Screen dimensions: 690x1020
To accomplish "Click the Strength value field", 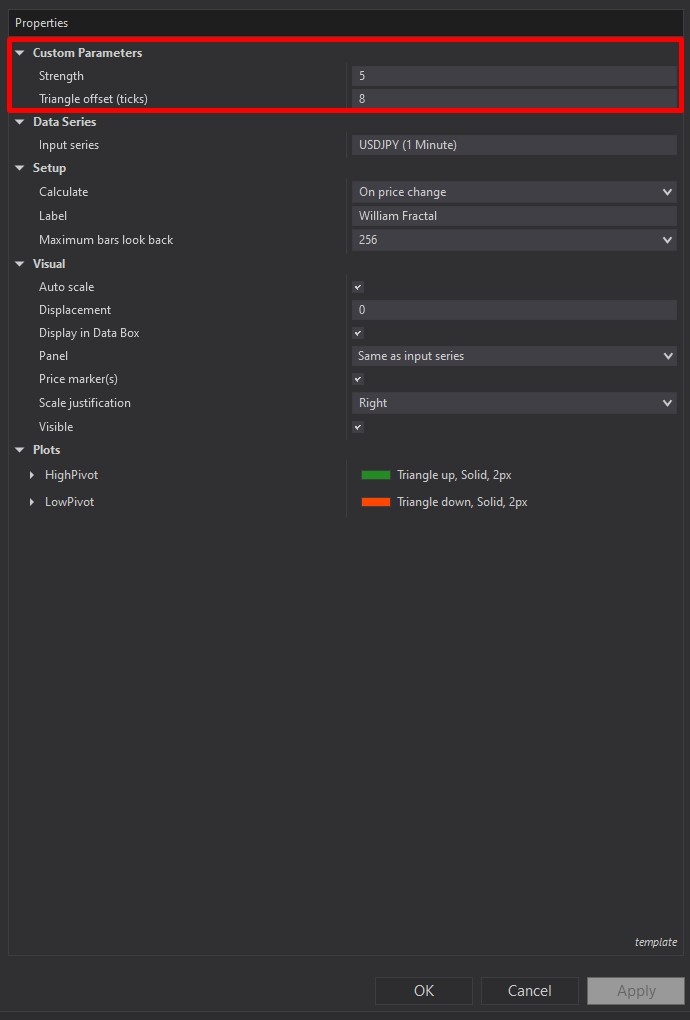I will point(514,76).
